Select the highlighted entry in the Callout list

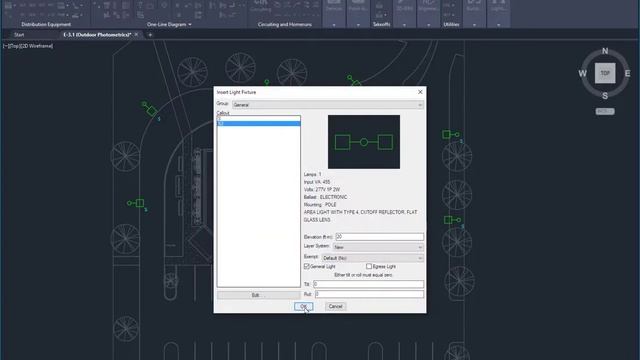coord(259,123)
